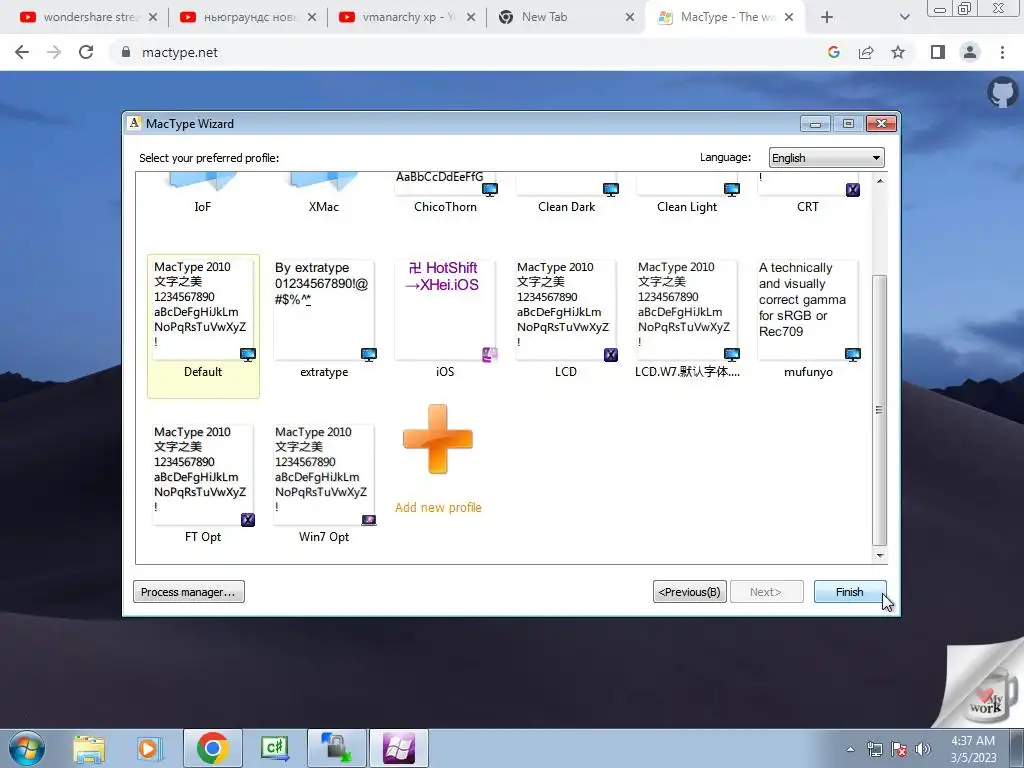
Task: Open Windows Explorer from the taskbar
Action: pyautogui.click(x=89, y=748)
